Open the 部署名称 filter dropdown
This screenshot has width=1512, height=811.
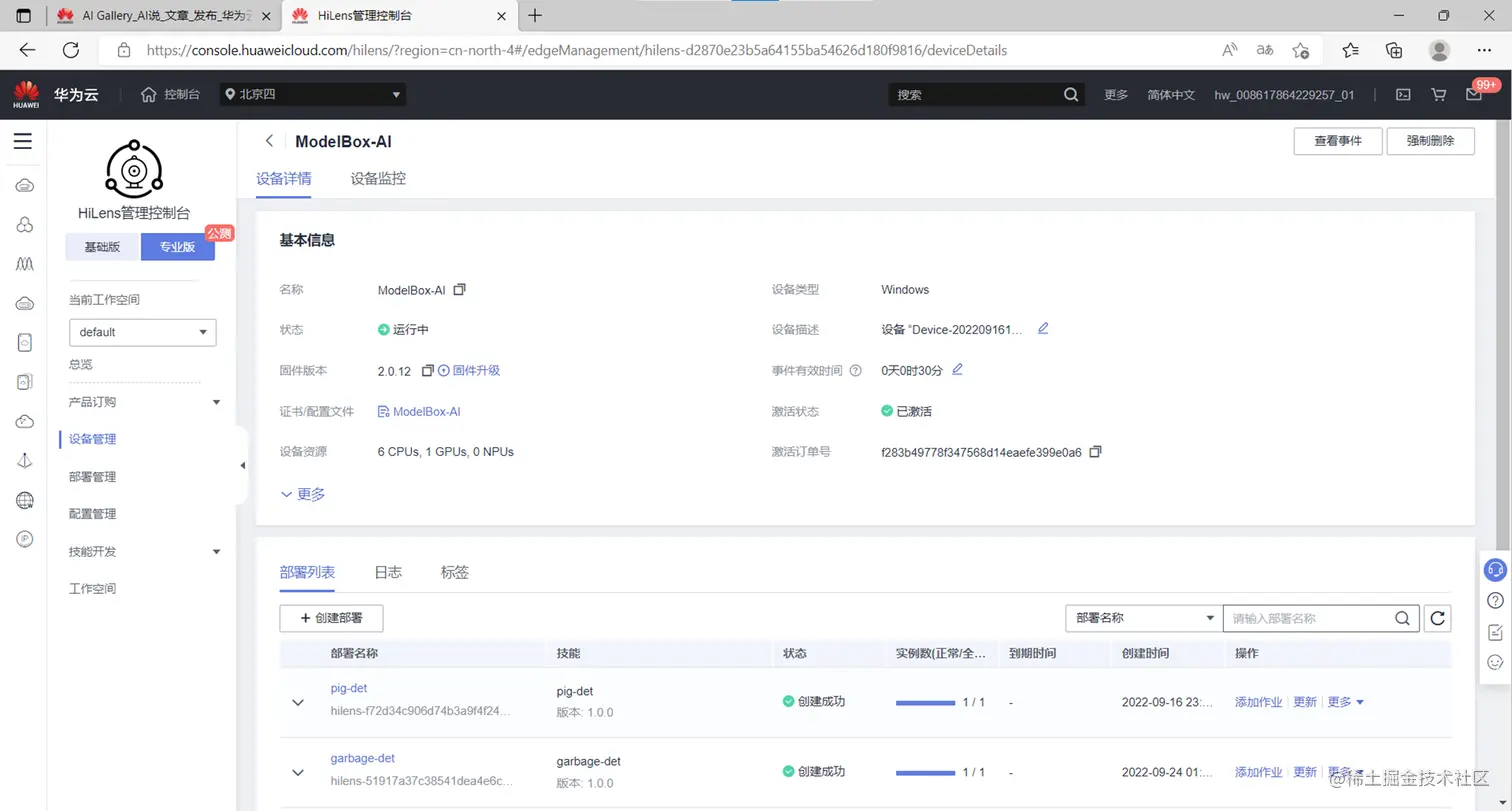pos(1144,618)
